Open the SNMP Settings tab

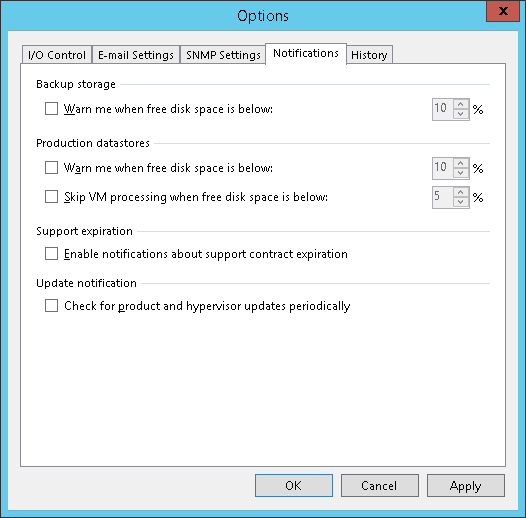coord(223,55)
